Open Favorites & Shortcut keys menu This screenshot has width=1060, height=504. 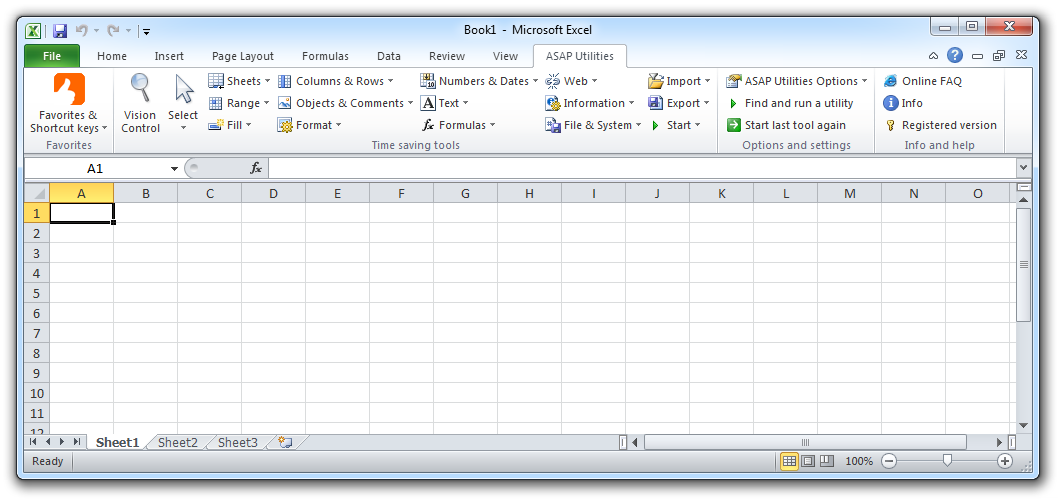68,103
